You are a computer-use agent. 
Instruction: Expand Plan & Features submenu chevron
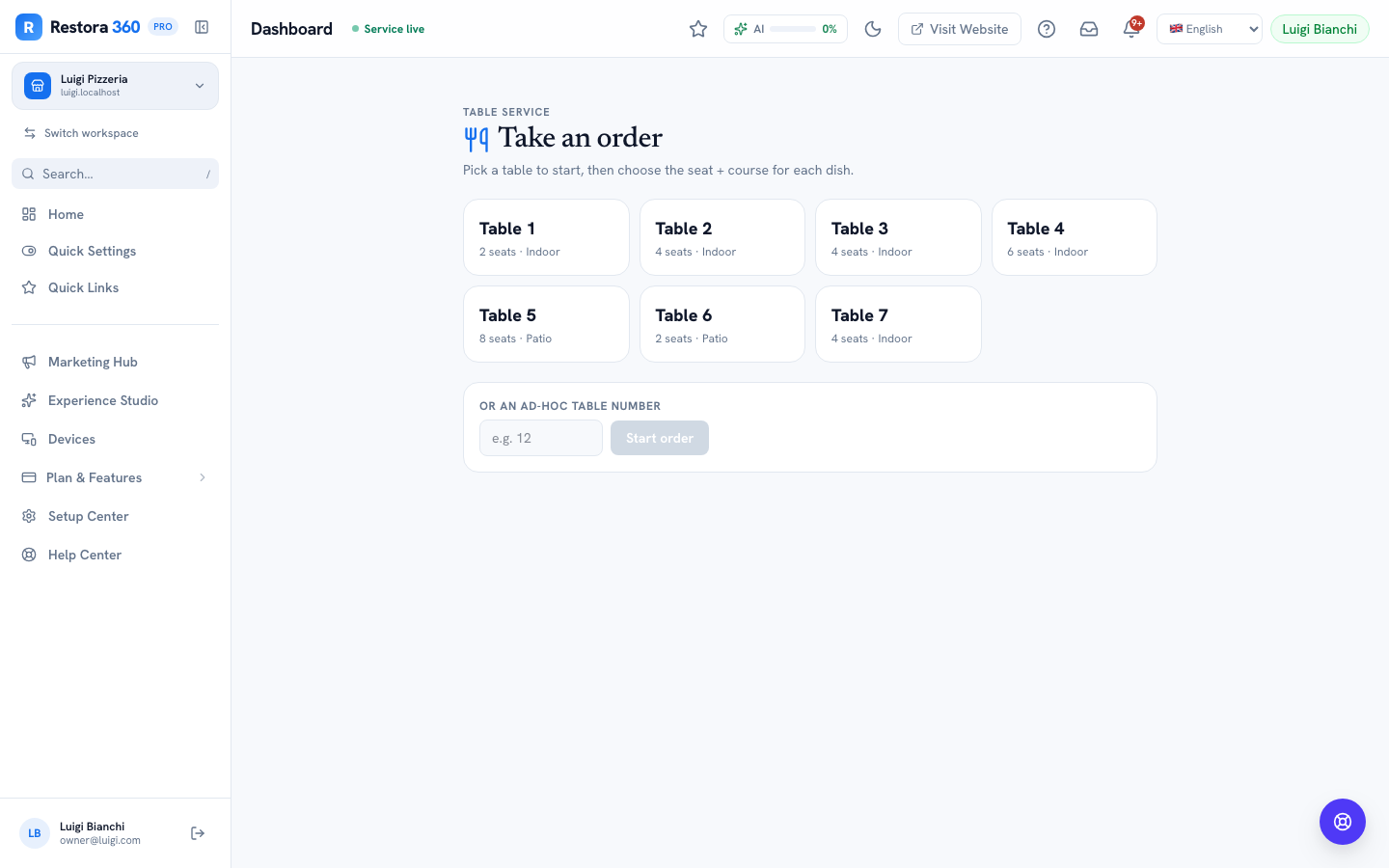pos(203,477)
